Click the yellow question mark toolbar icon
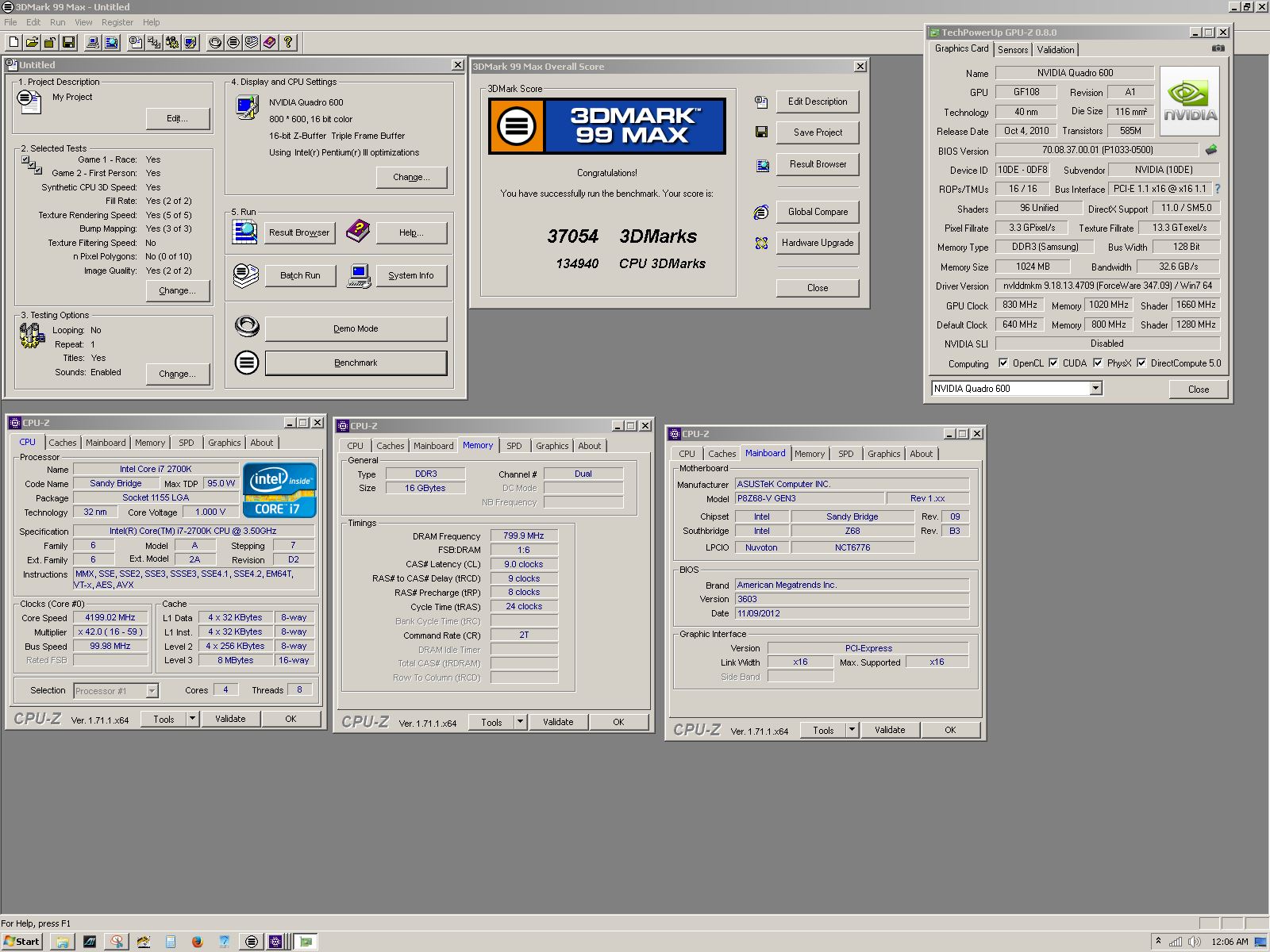1270x952 pixels. [x=288, y=42]
